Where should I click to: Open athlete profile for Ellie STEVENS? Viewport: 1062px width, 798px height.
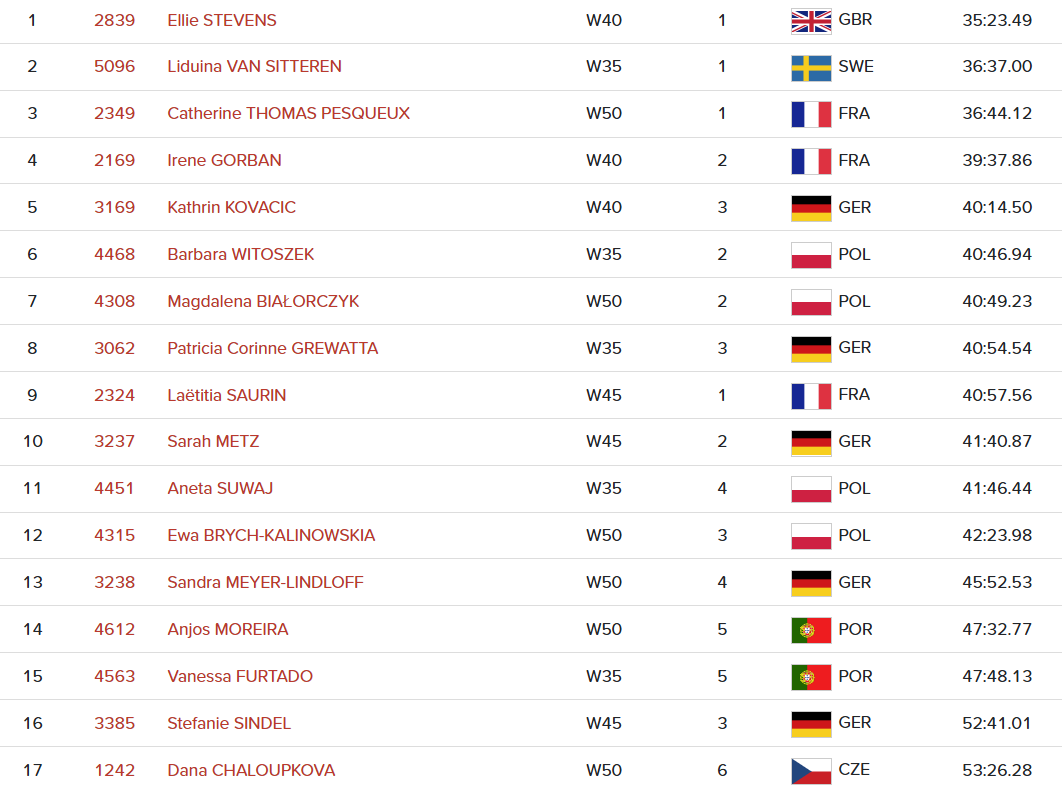point(222,20)
